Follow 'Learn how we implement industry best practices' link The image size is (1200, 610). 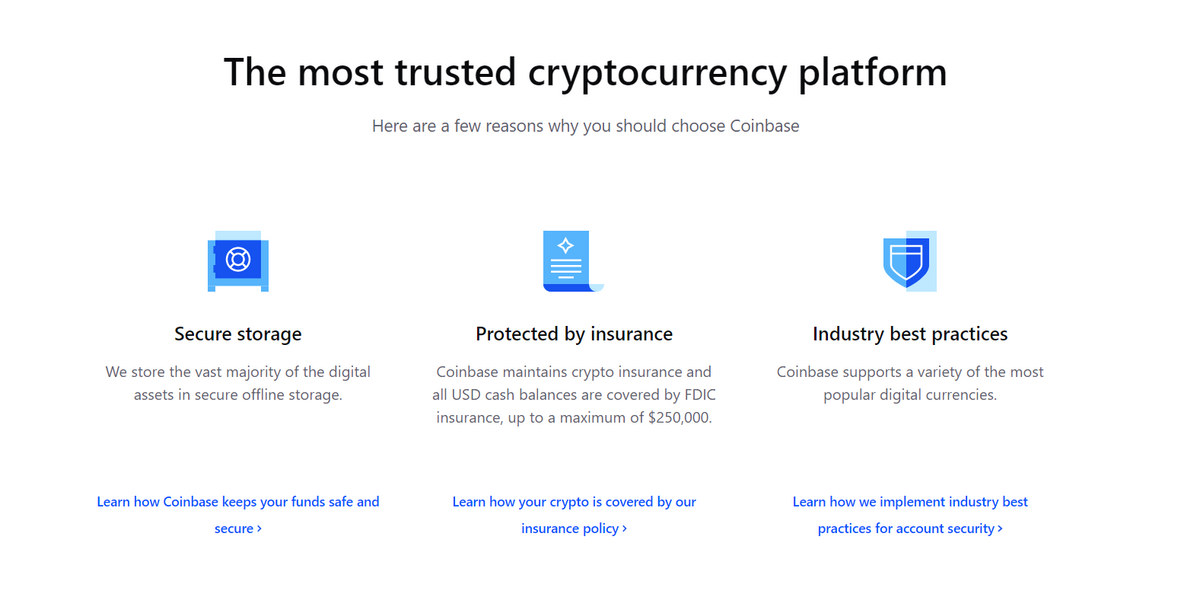pos(910,515)
